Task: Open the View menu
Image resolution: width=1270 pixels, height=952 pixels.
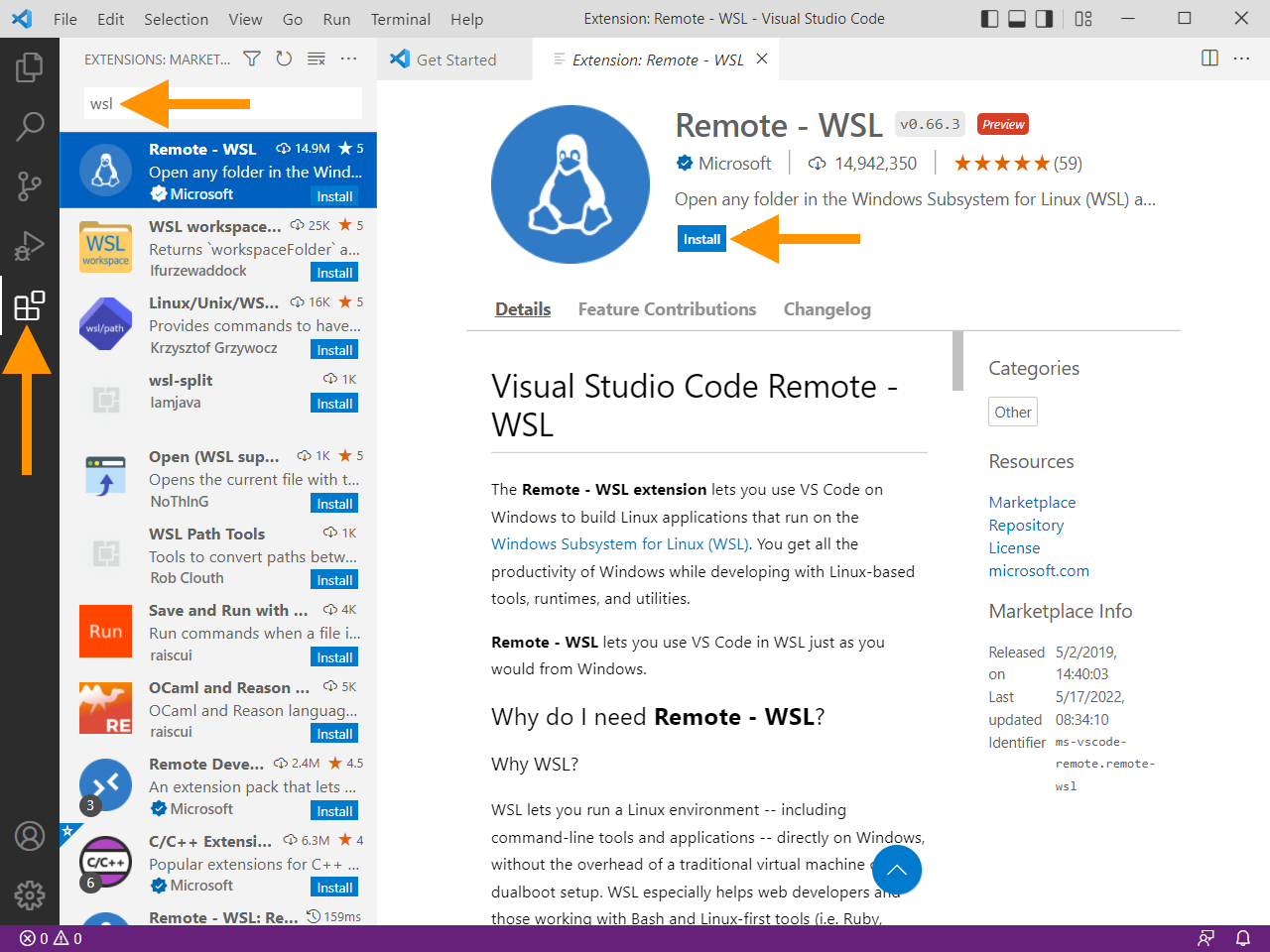Action: (245, 19)
